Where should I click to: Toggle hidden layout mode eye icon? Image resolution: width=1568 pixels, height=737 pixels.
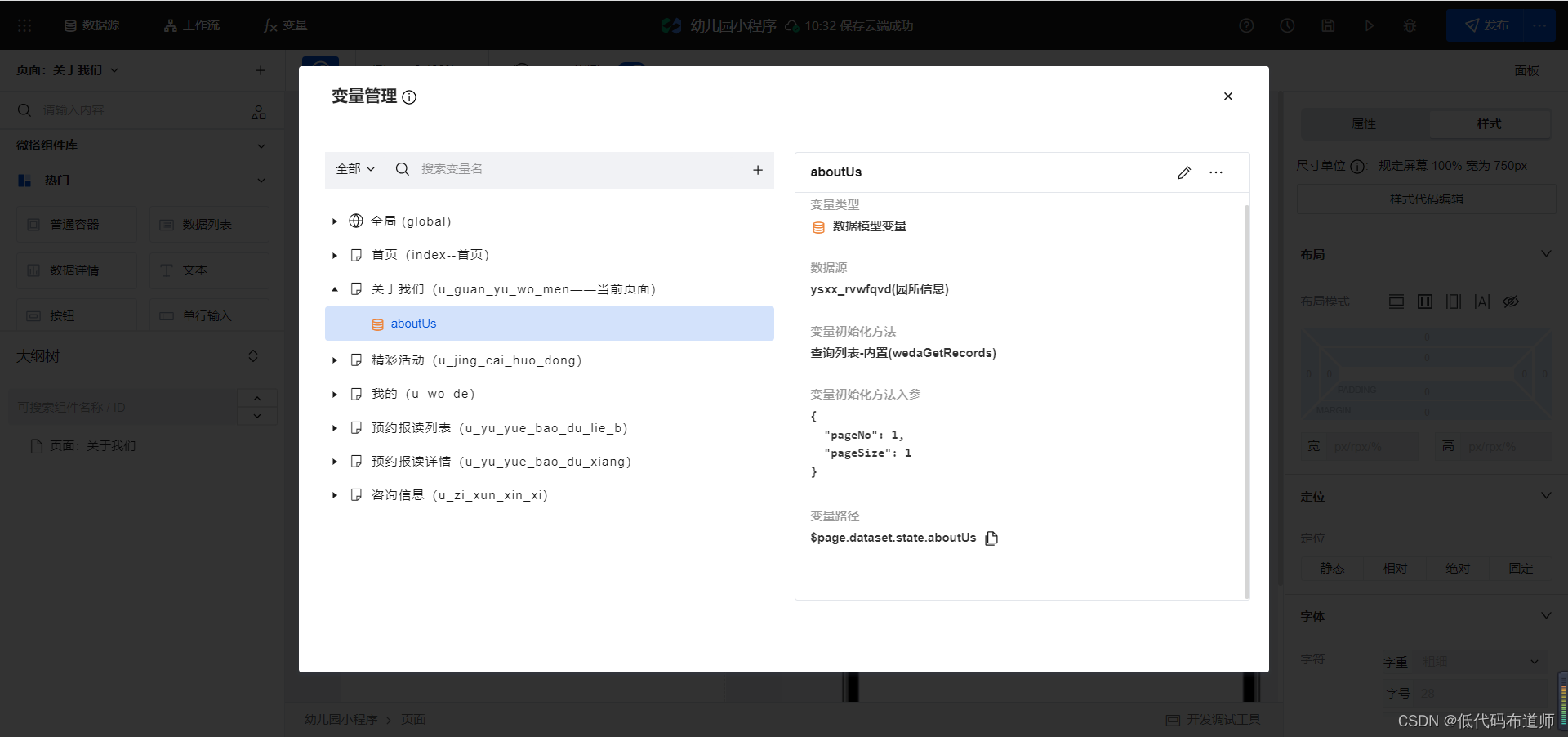point(1511,301)
